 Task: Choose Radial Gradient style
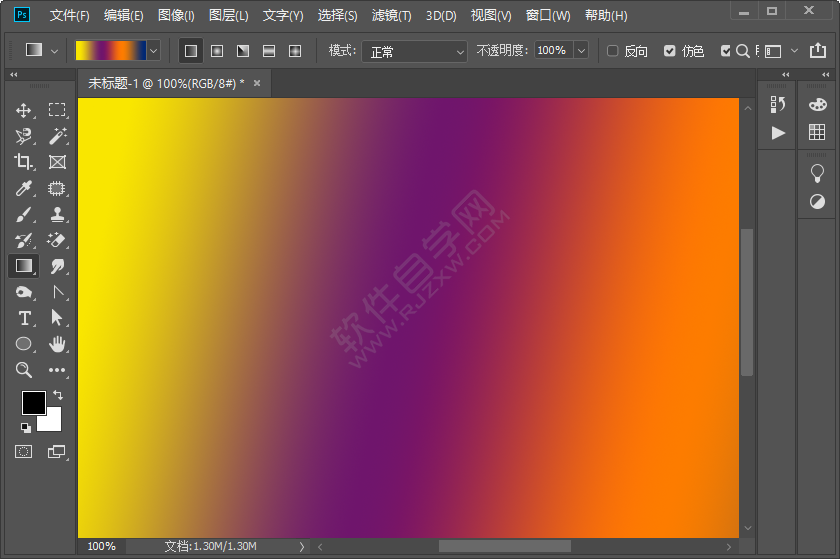click(217, 51)
